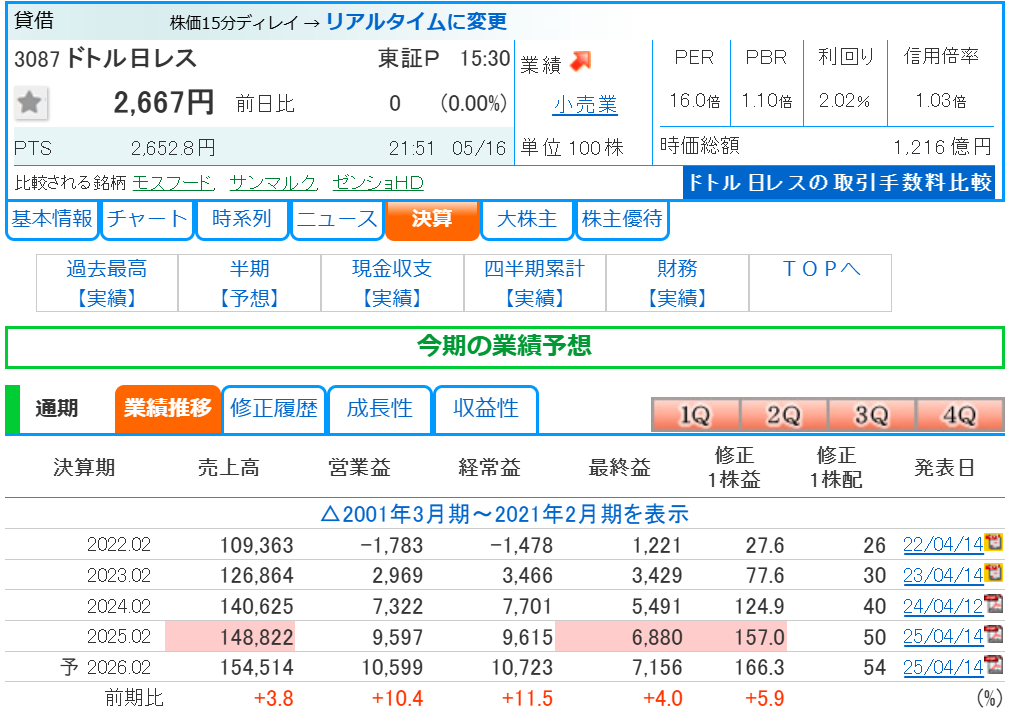Image resolution: width=1011 pixels, height=712 pixels.
Task: Click the 最終益 column header
Action: pyautogui.click(x=620, y=468)
